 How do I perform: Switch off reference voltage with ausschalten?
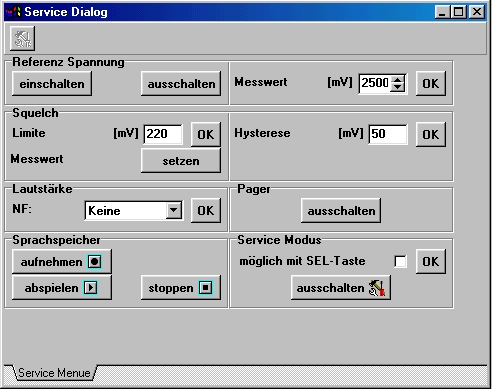coord(181,84)
